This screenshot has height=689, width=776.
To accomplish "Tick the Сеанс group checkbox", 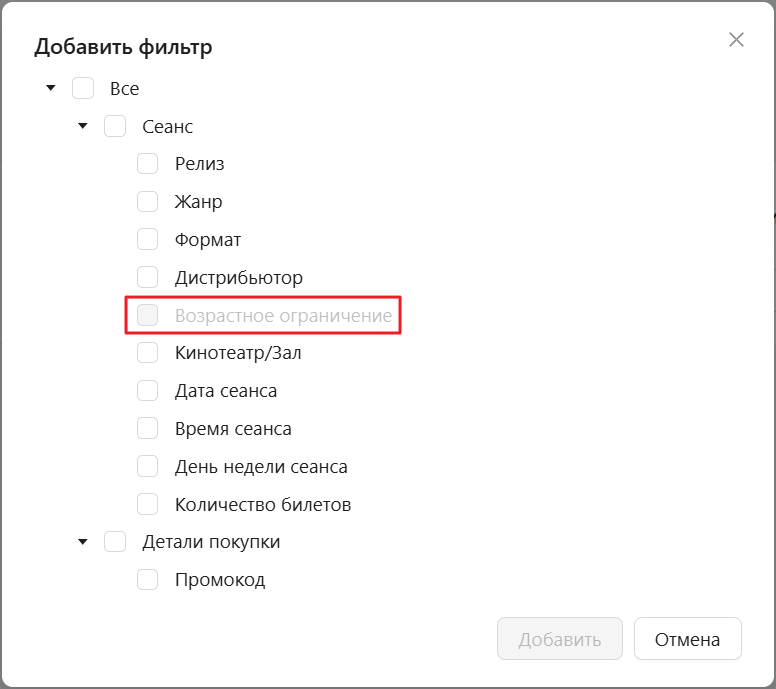I will point(115,127).
